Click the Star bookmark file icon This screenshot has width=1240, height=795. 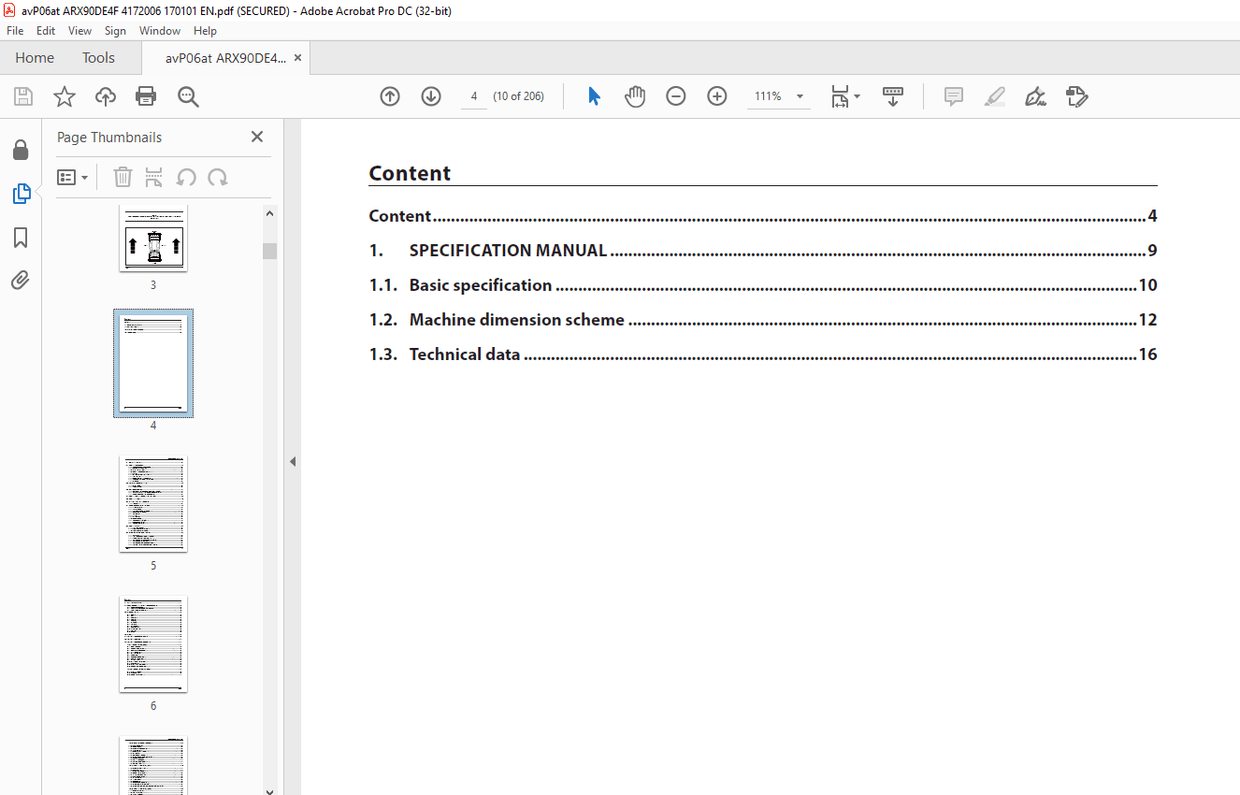64,97
